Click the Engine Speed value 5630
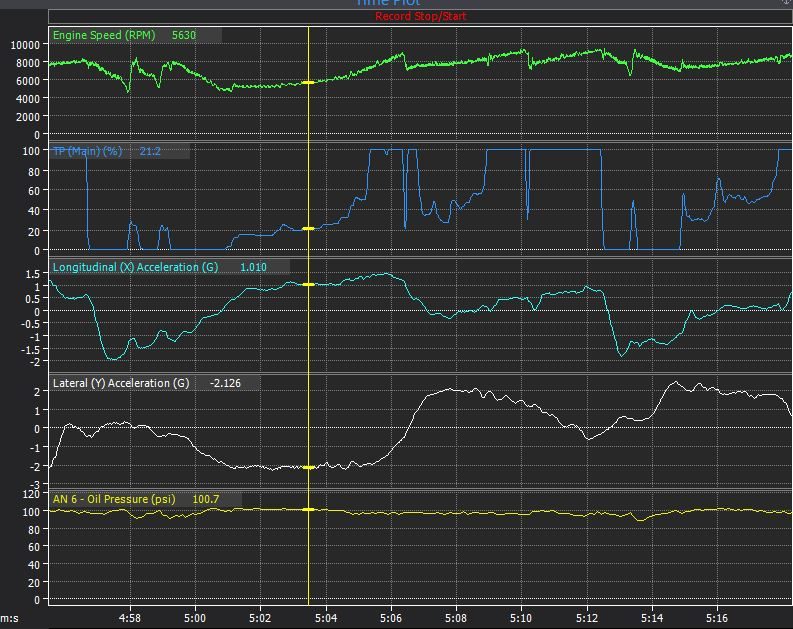793x629 pixels. (x=184, y=35)
